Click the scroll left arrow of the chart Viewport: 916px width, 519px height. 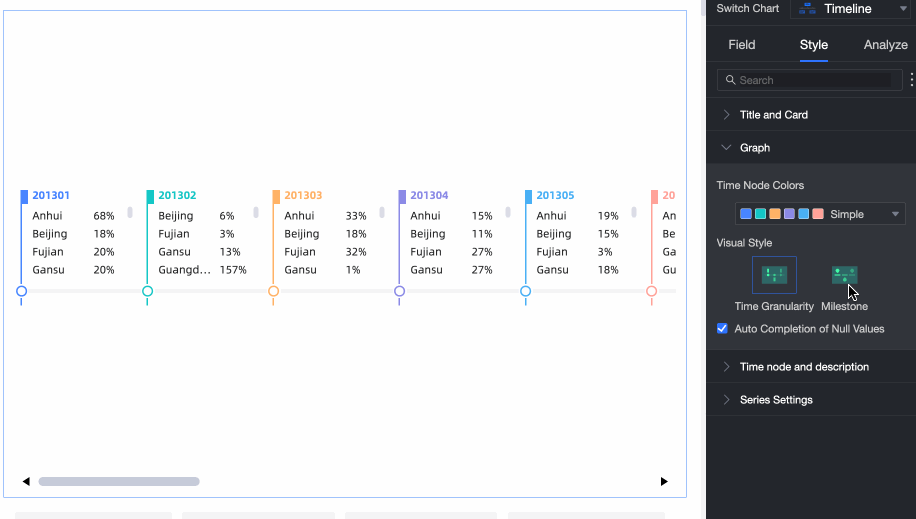point(26,481)
